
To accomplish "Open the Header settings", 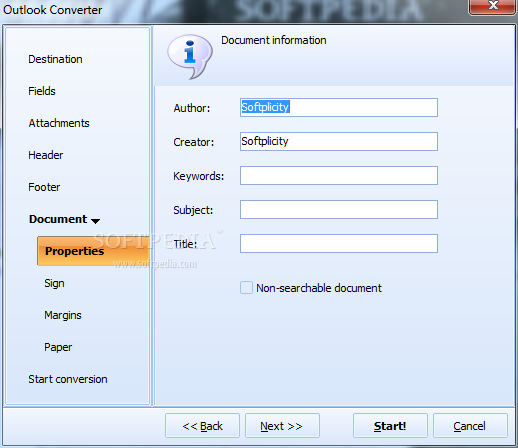I will [x=45, y=155].
